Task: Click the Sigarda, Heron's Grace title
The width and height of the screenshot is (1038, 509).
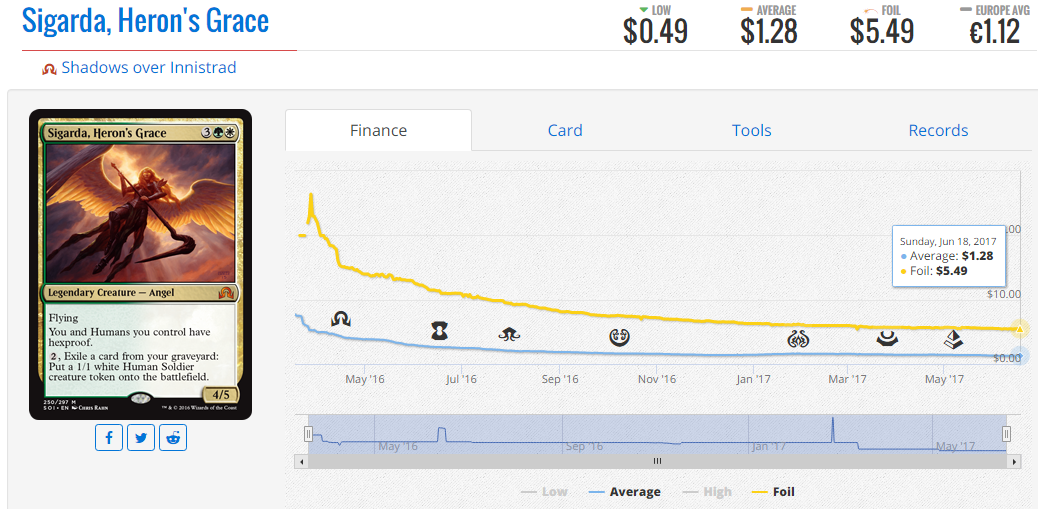Action: tap(146, 21)
